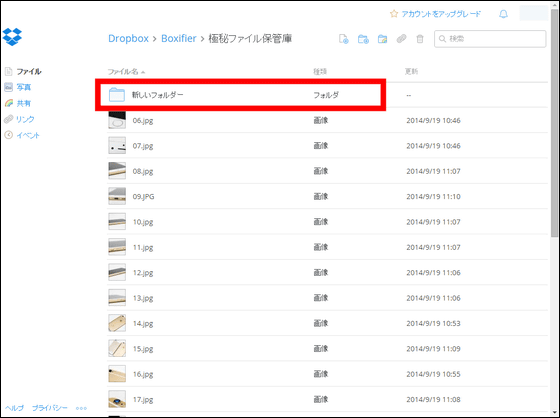Select file name 14.jpg
This screenshot has width=560, height=418.
coord(143,324)
